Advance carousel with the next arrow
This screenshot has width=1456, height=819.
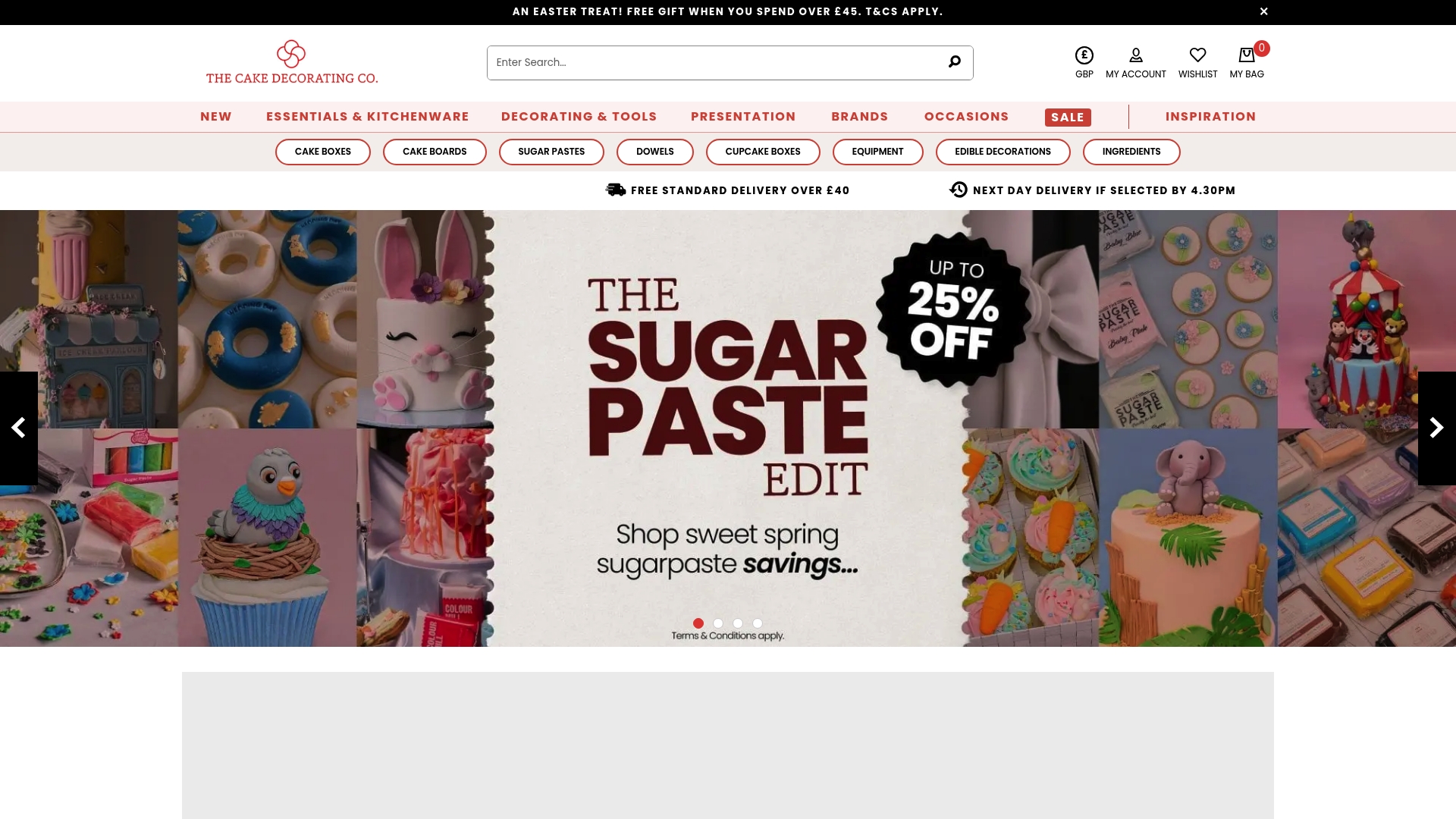click(x=1436, y=428)
